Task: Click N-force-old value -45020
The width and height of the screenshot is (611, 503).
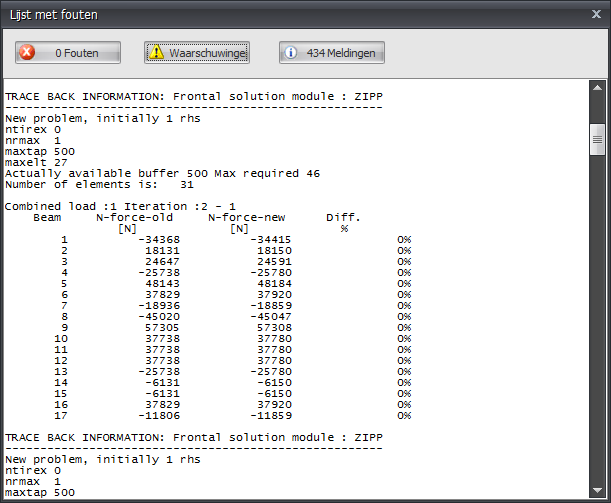Action: coord(159,316)
